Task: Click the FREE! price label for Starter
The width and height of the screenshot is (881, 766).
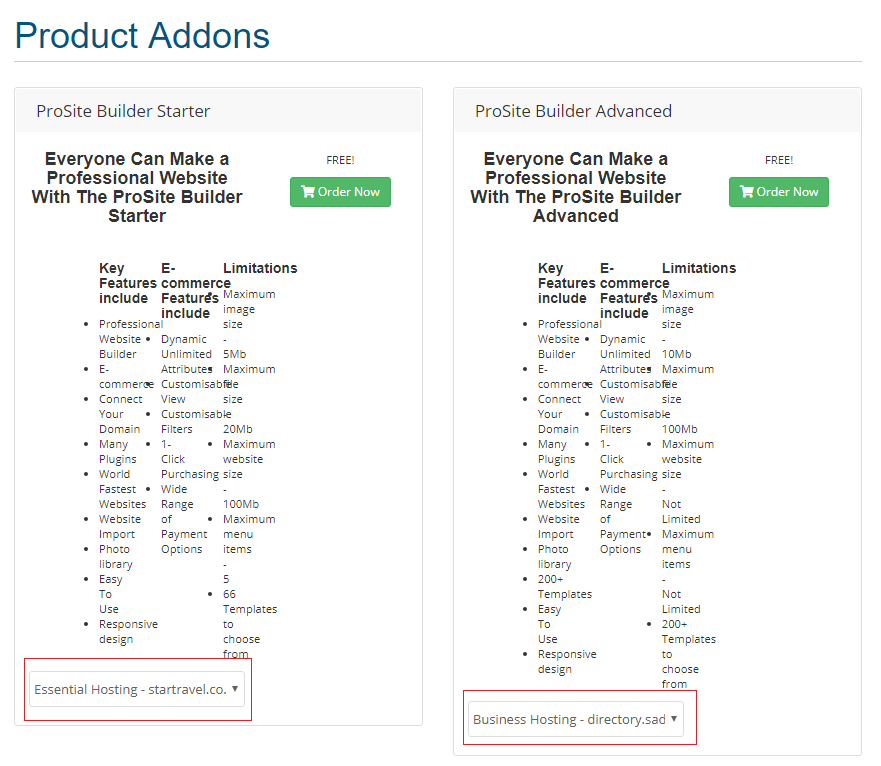Action: click(x=340, y=160)
